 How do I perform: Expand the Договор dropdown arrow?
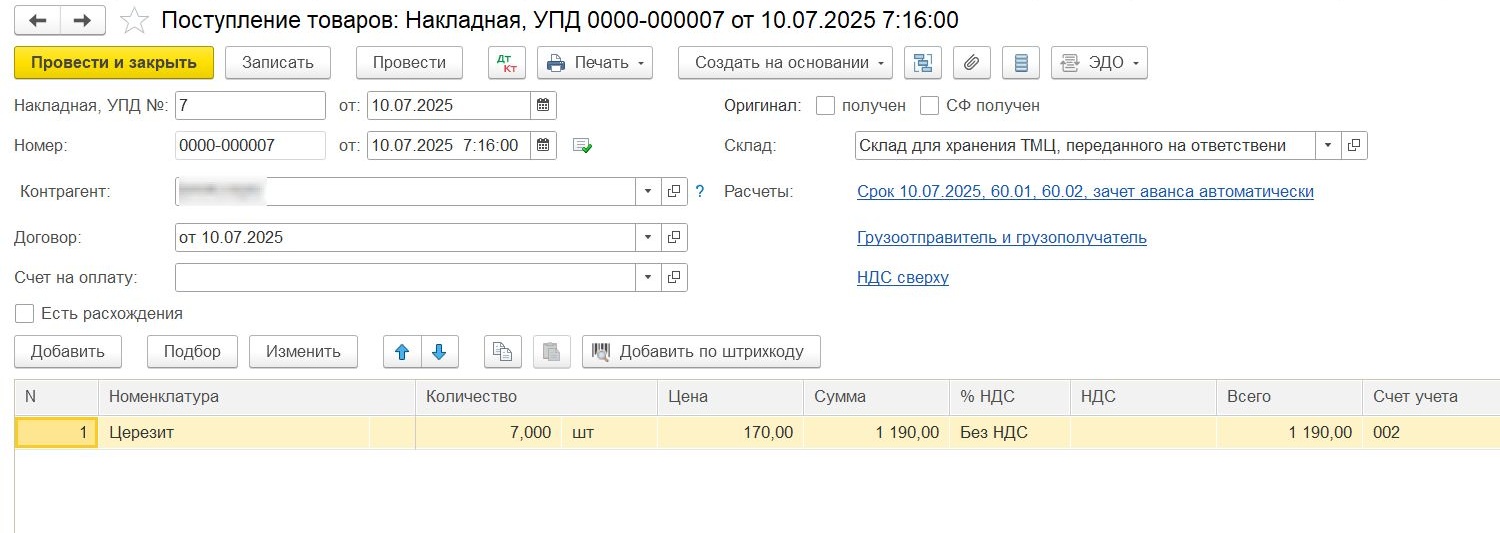coord(648,237)
